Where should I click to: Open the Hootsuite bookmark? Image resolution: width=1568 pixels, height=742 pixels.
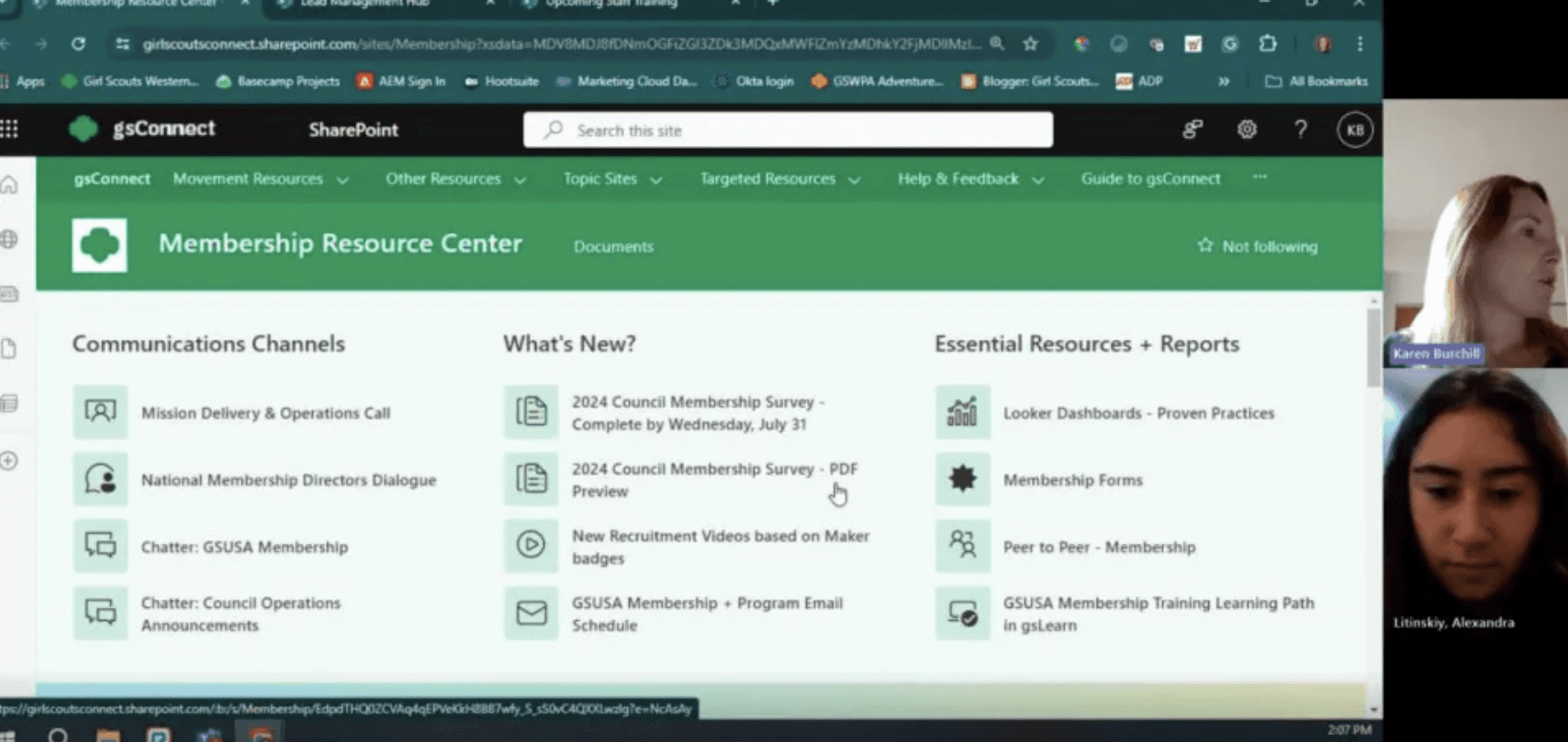501,81
